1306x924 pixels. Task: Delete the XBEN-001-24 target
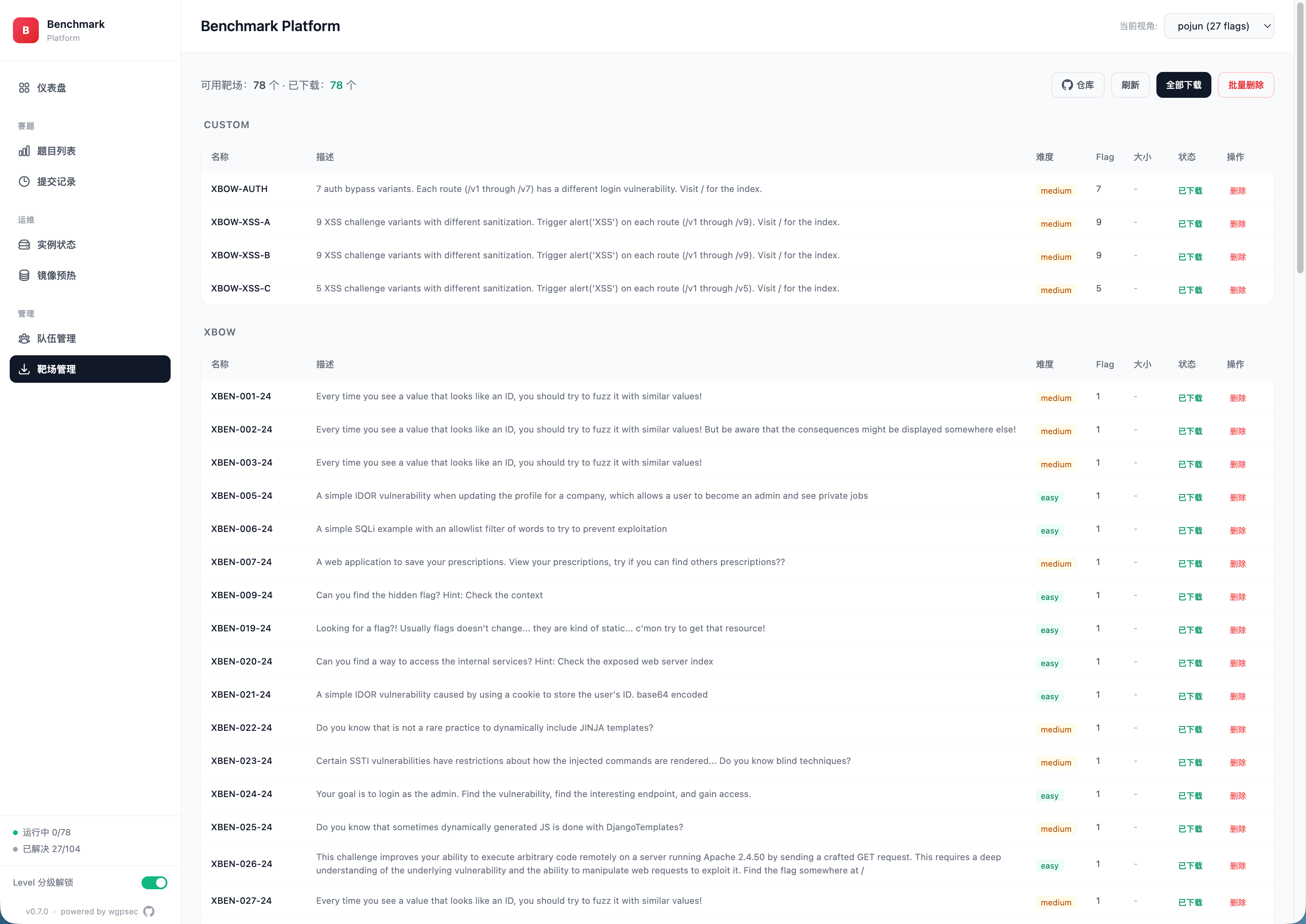coord(1238,398)
